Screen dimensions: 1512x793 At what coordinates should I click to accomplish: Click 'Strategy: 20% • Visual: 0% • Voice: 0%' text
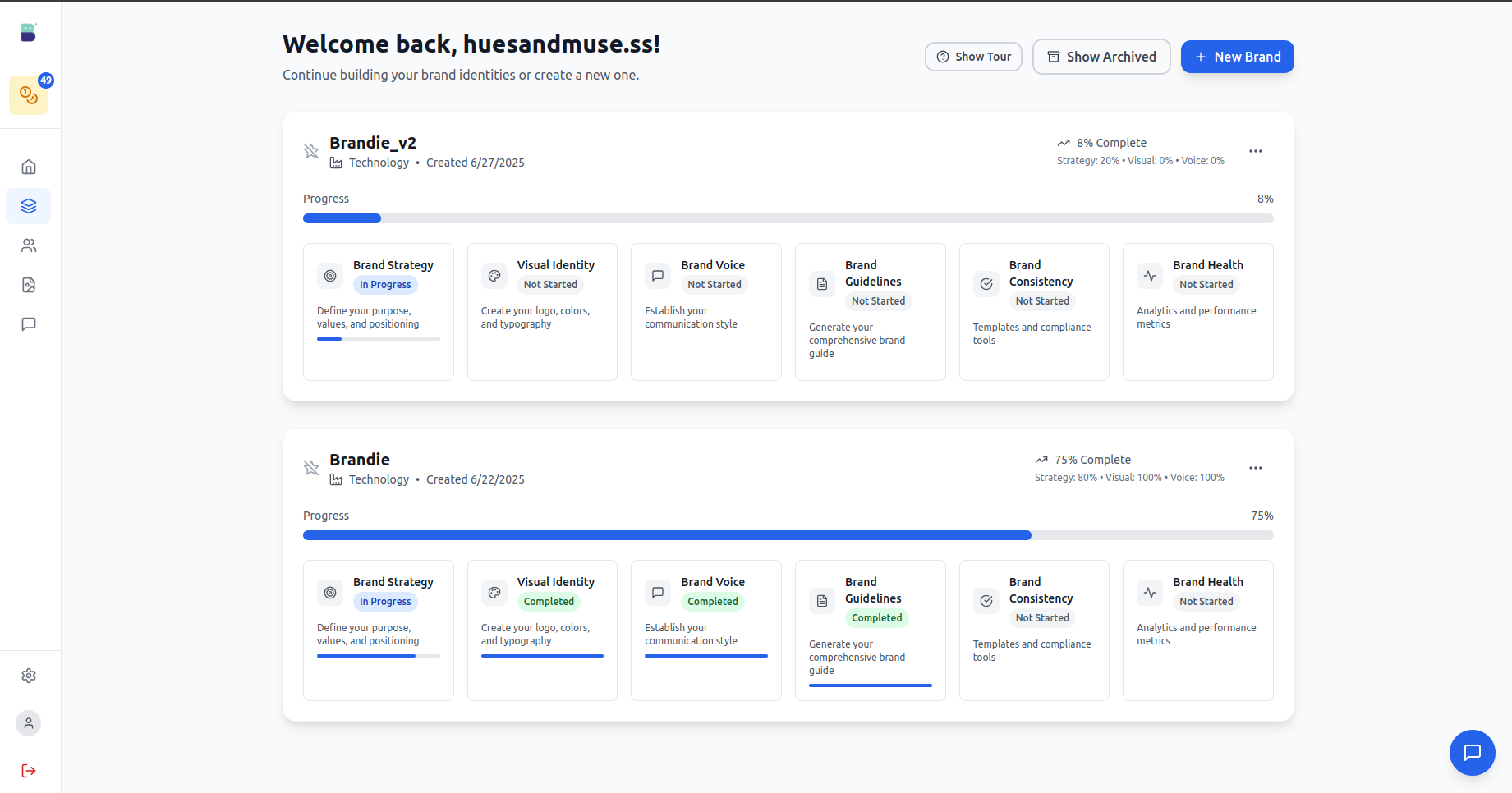[x=1141, y=161]
